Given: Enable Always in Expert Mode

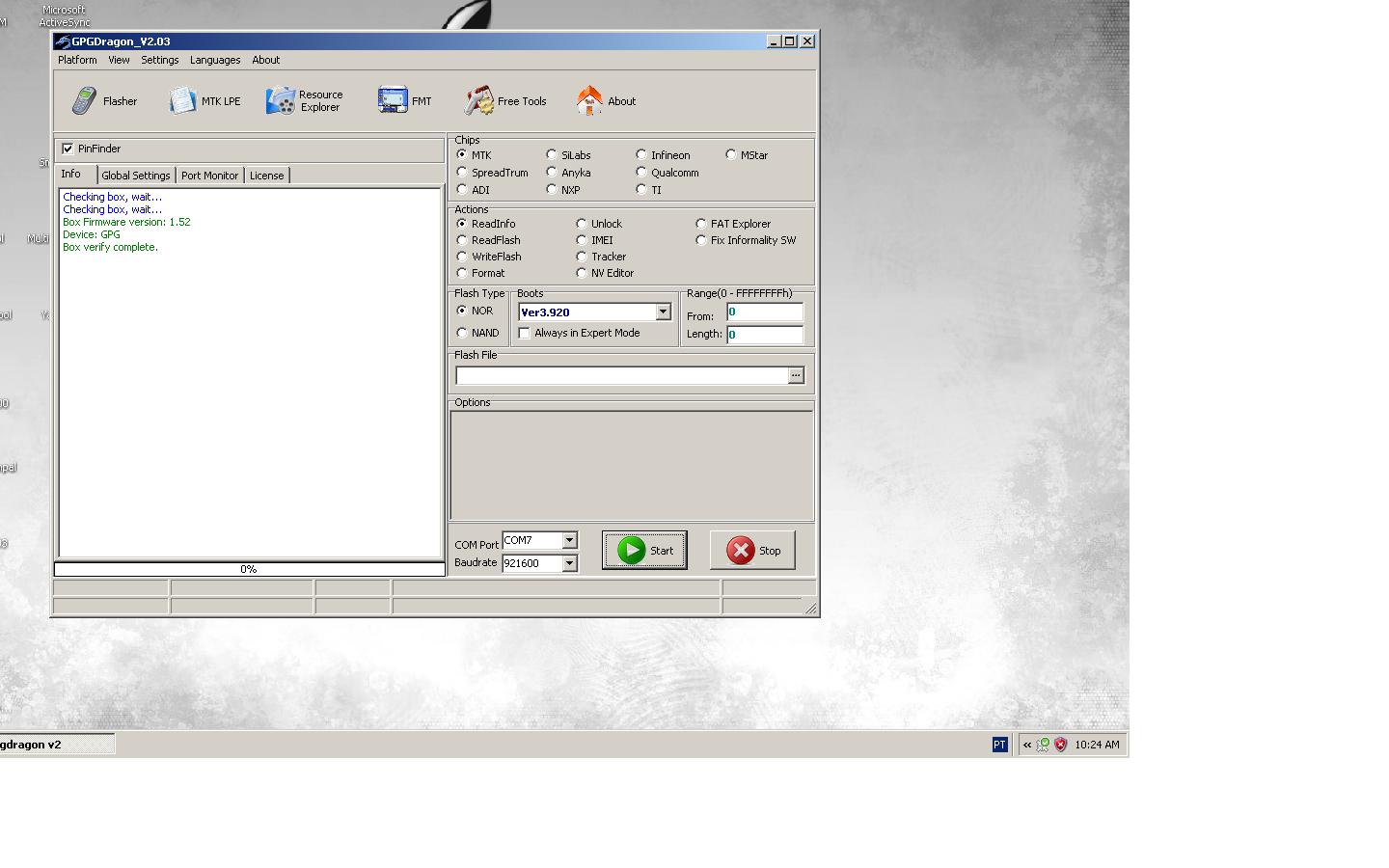Looking at the screenshot, I should click(525, 333).
